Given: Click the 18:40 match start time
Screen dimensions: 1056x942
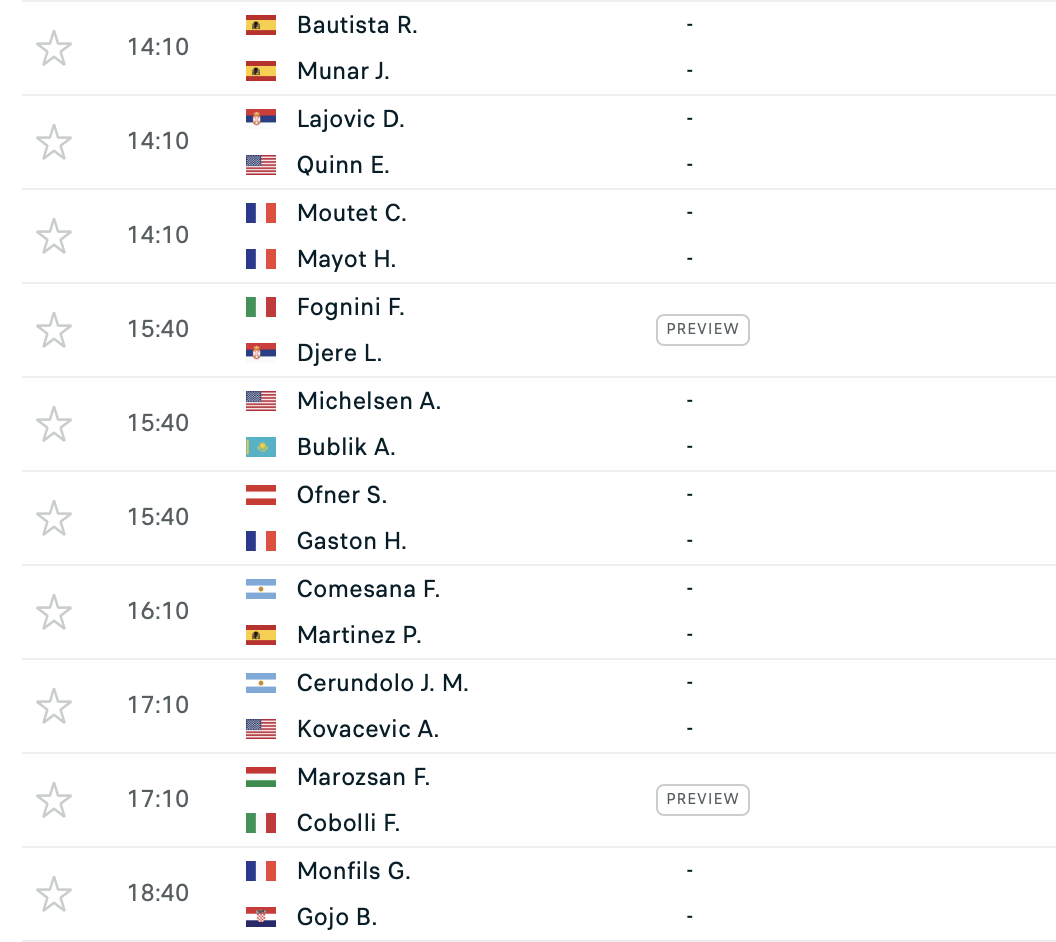Looking at the screenshot, I should click(x=158, y=893).
